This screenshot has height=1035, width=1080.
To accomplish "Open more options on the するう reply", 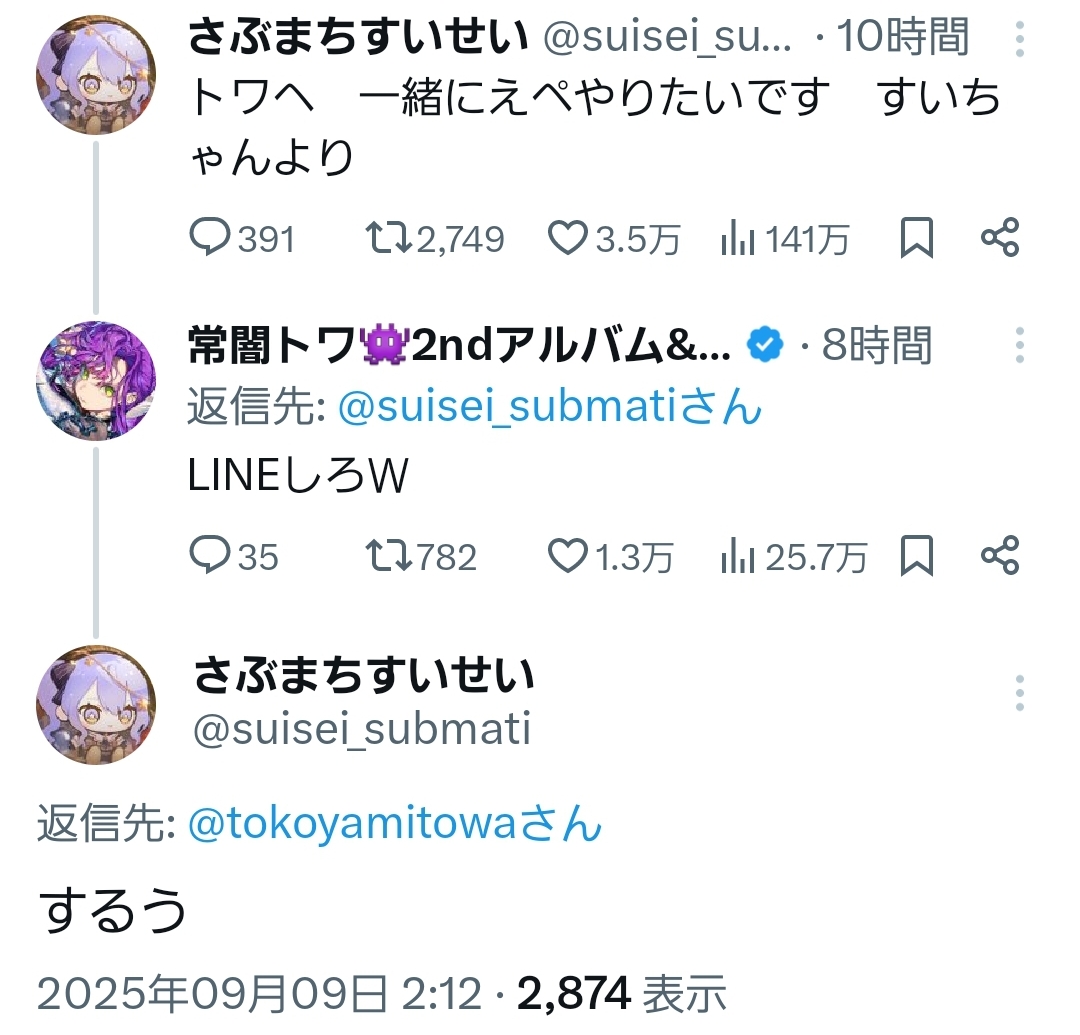I will 1019,693.
